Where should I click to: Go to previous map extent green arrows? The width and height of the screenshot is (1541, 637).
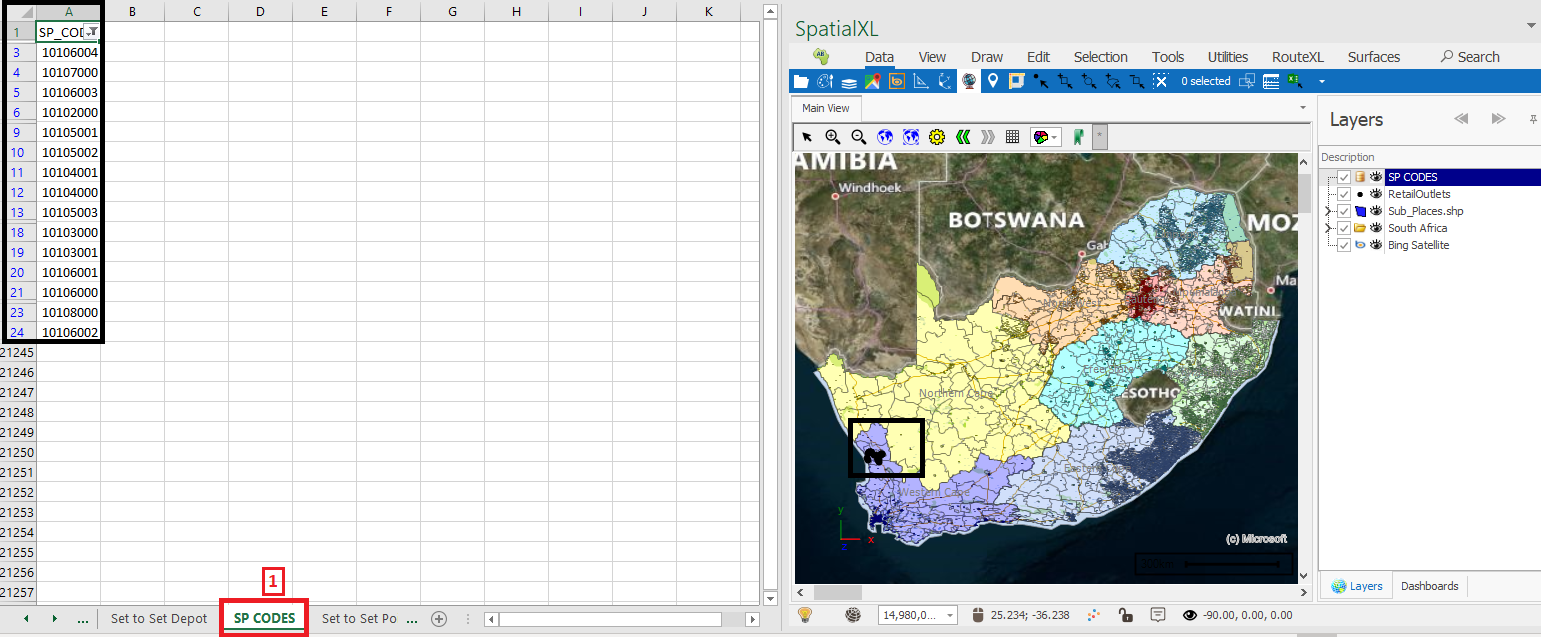pyautogui.click(x=963, y=137)
